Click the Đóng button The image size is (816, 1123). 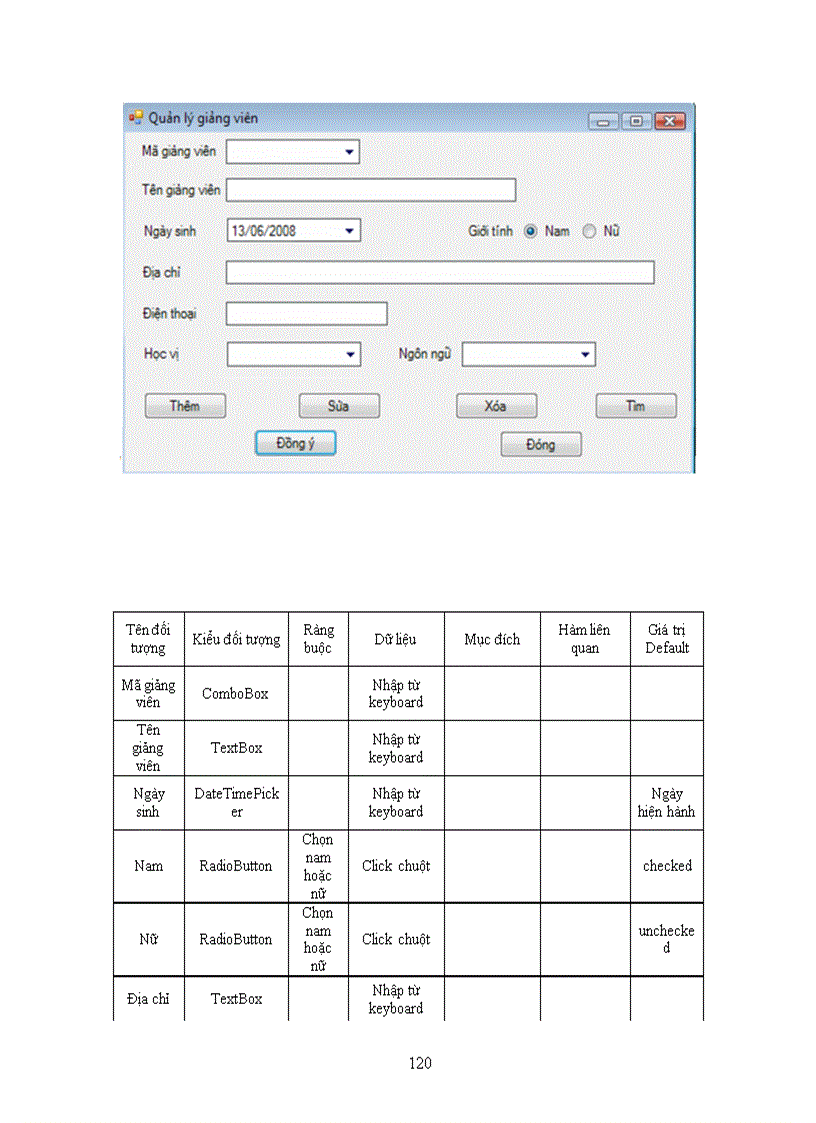(x=540, y=444)
